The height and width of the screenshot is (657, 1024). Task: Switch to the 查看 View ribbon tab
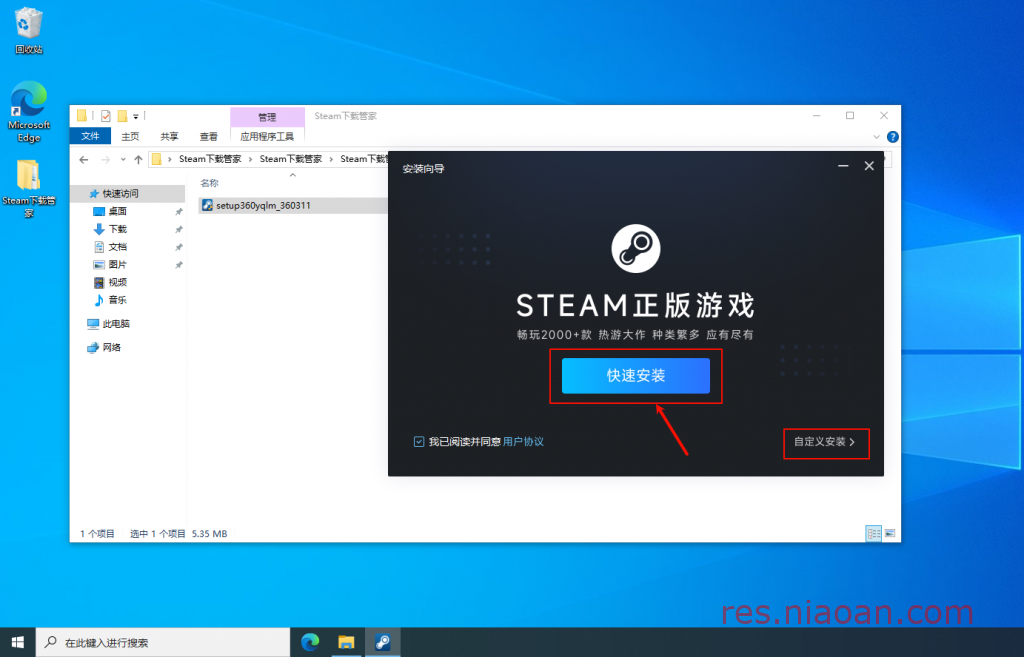[208, 136]
